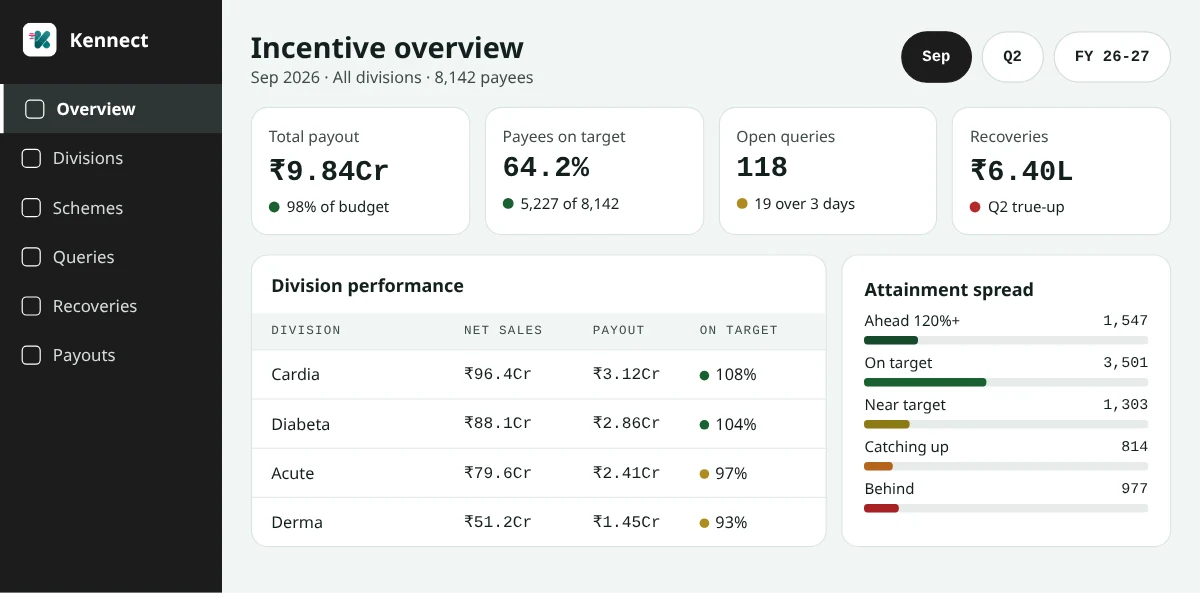This screenshot has height=593, width=1200.
Task: Click the Net Sales column header
Action: pyautogui.click(x=503, y=330)
